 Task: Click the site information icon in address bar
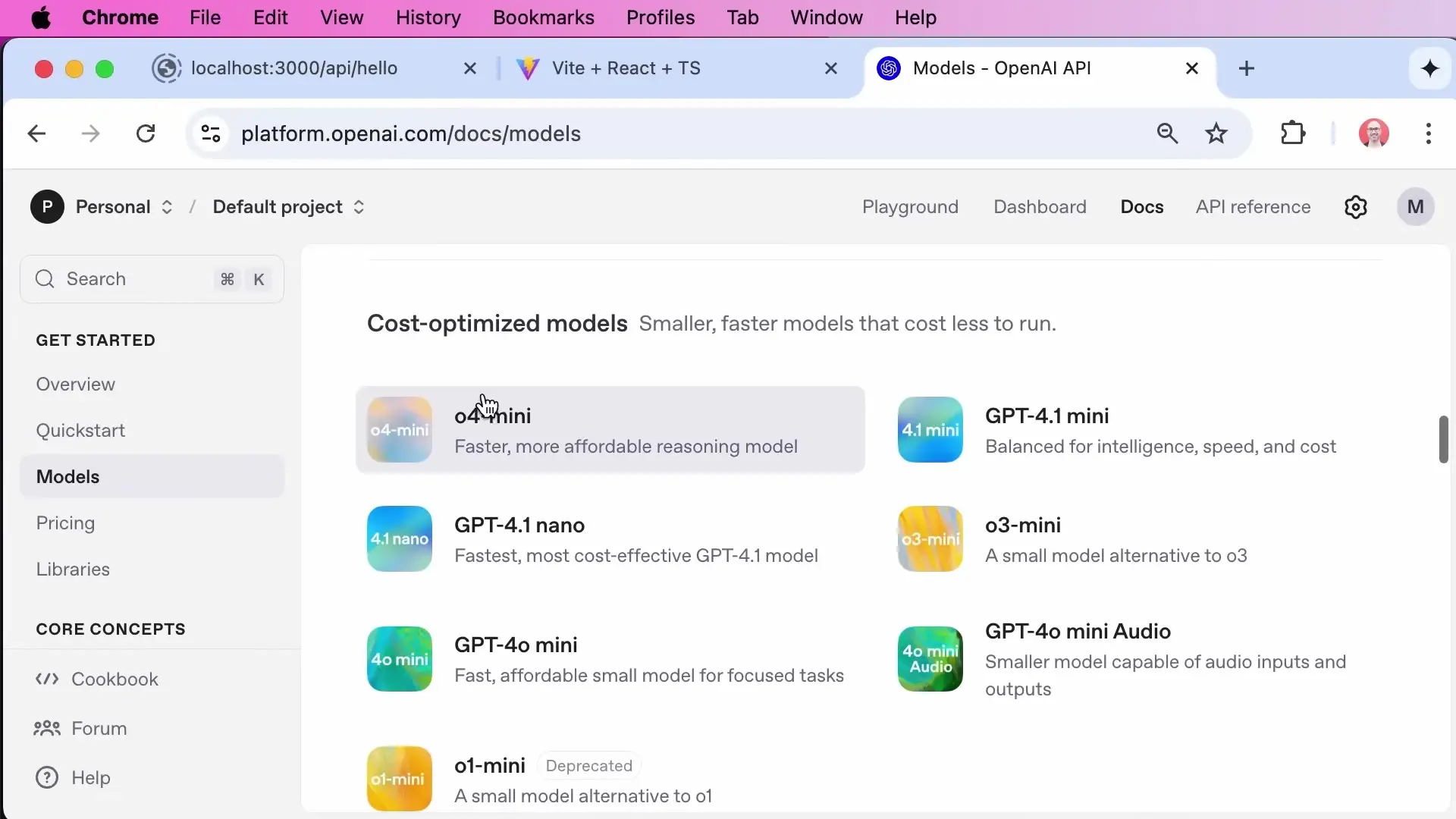(x=211, y=133)
